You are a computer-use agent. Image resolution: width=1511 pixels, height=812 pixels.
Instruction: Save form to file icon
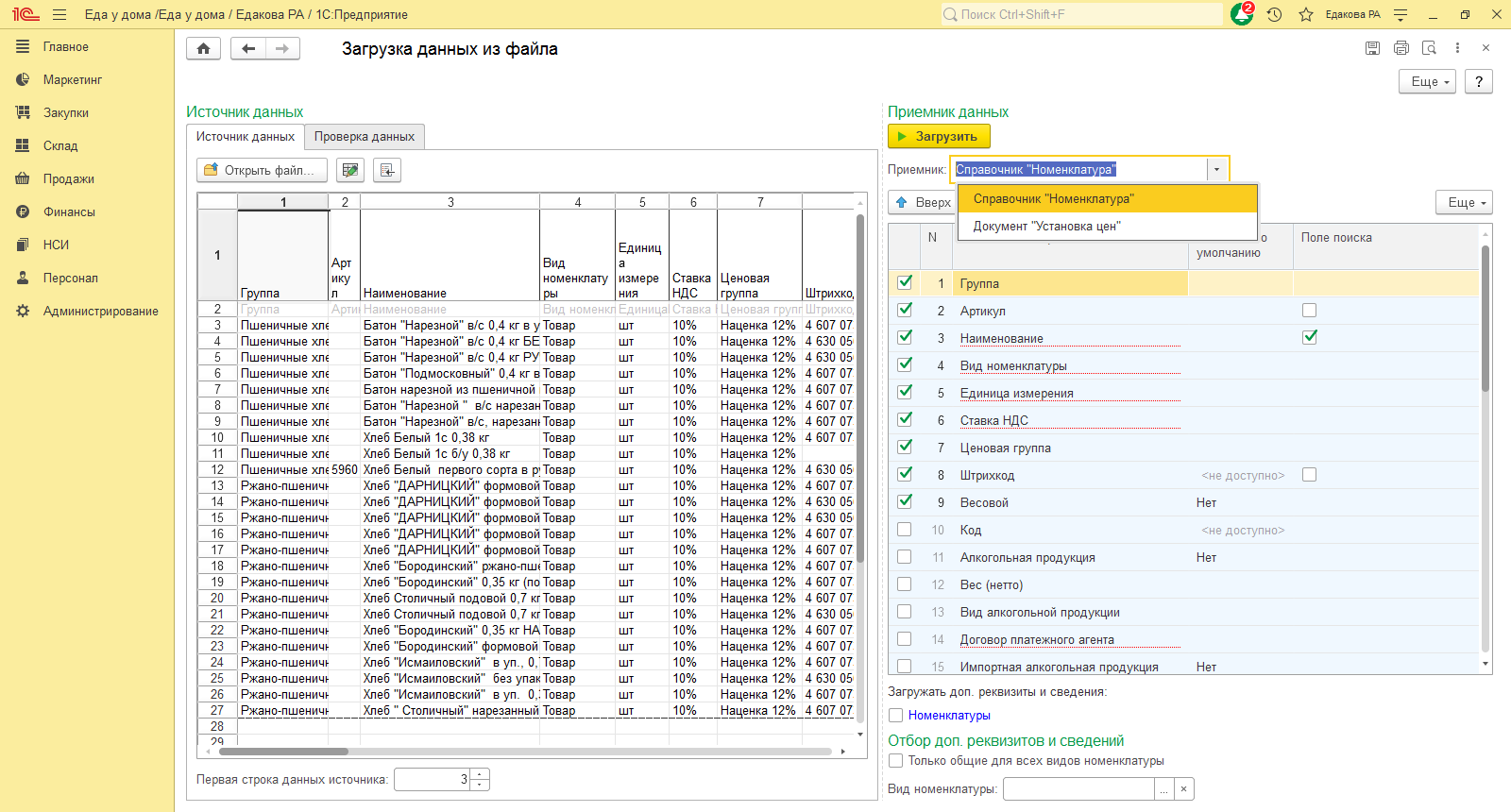click(1372, 48)
